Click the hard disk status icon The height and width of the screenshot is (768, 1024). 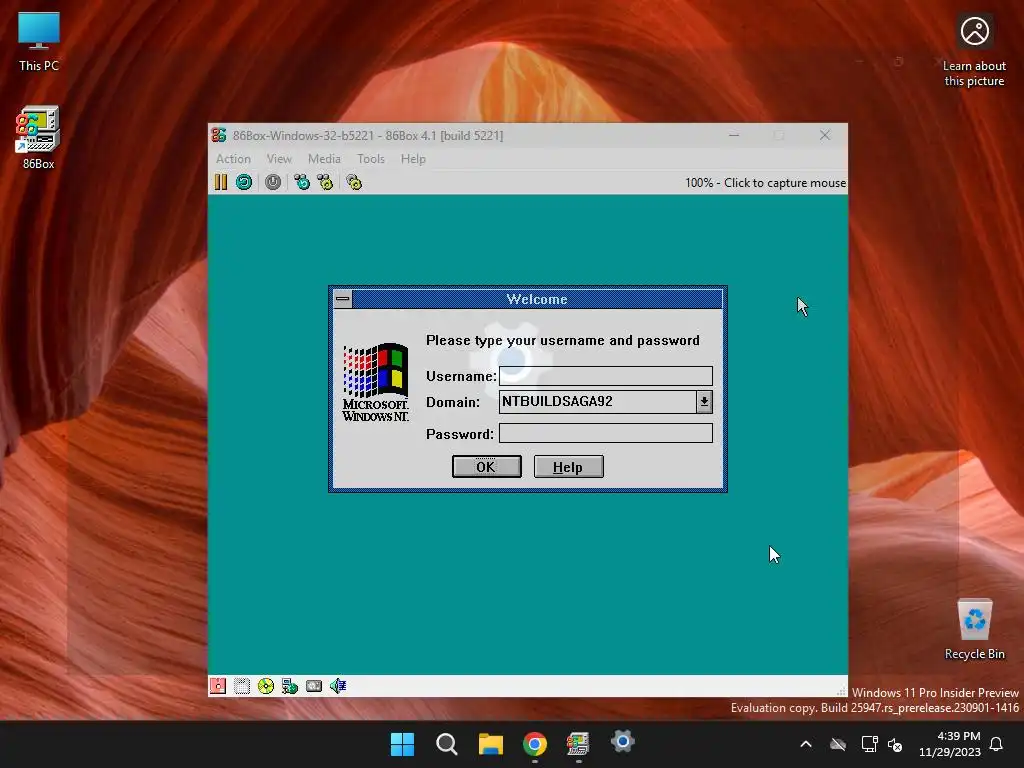click(x=314, y=686)
